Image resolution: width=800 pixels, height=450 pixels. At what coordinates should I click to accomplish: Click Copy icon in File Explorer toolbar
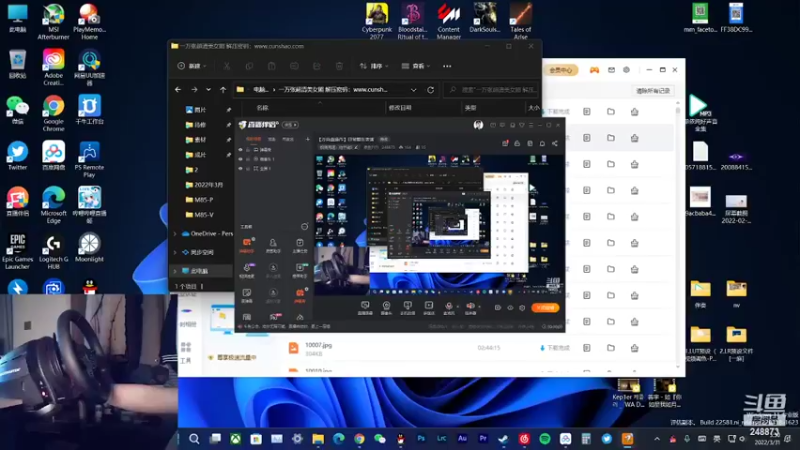249,66
